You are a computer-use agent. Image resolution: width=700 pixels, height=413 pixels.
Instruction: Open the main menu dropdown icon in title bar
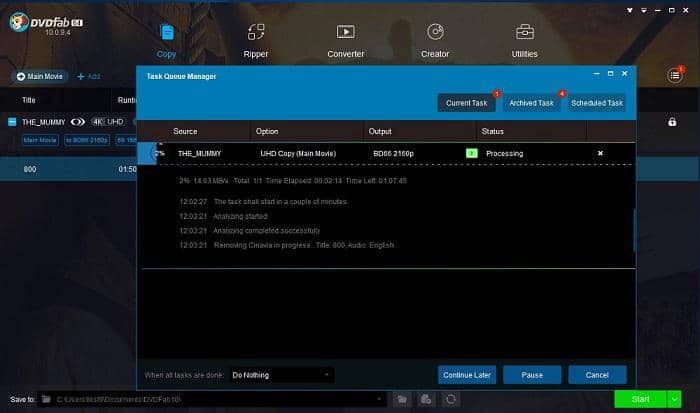pos(644,10)
